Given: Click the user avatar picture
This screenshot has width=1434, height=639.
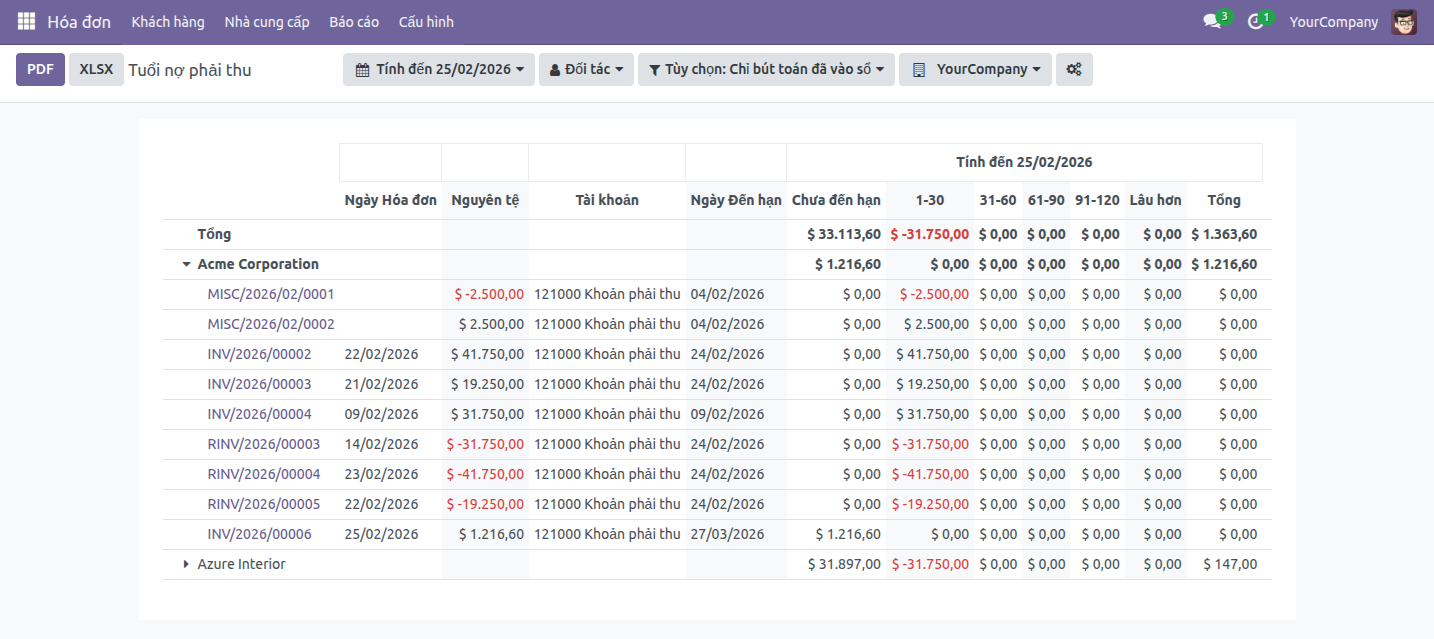Looking at the screenshot, I should point(1404,22).
